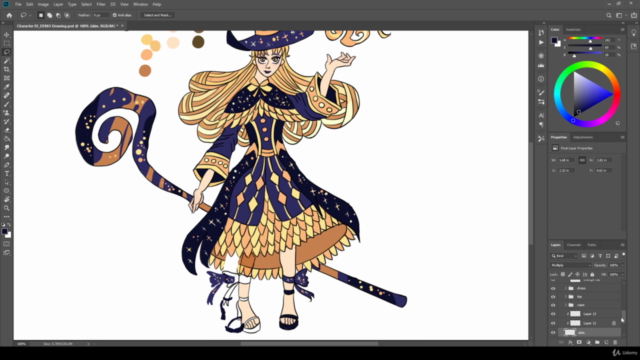This screenshot has width=640, height=360.
Task: Open the Paragraph panel icon
Action: tap(541, 124)
